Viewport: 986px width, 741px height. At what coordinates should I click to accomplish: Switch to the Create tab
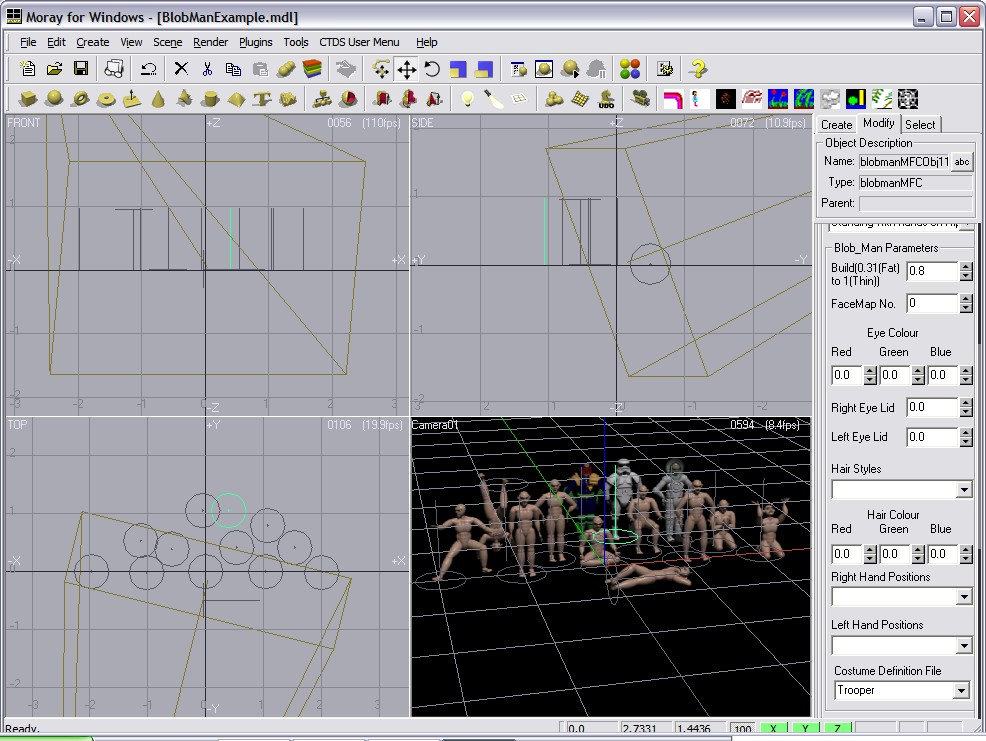coord(836,125)
